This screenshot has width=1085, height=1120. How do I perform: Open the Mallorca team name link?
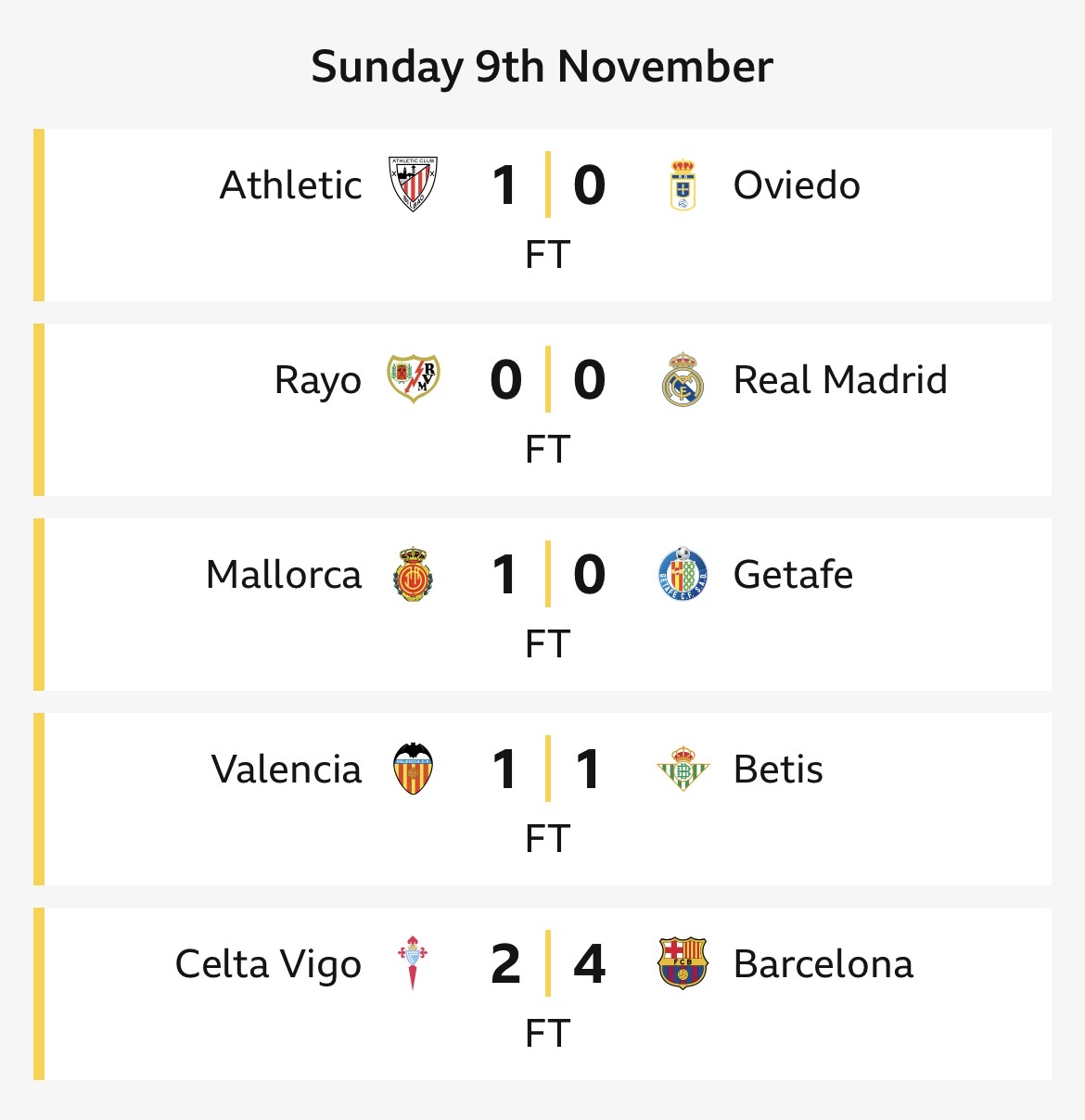(284, 575)
